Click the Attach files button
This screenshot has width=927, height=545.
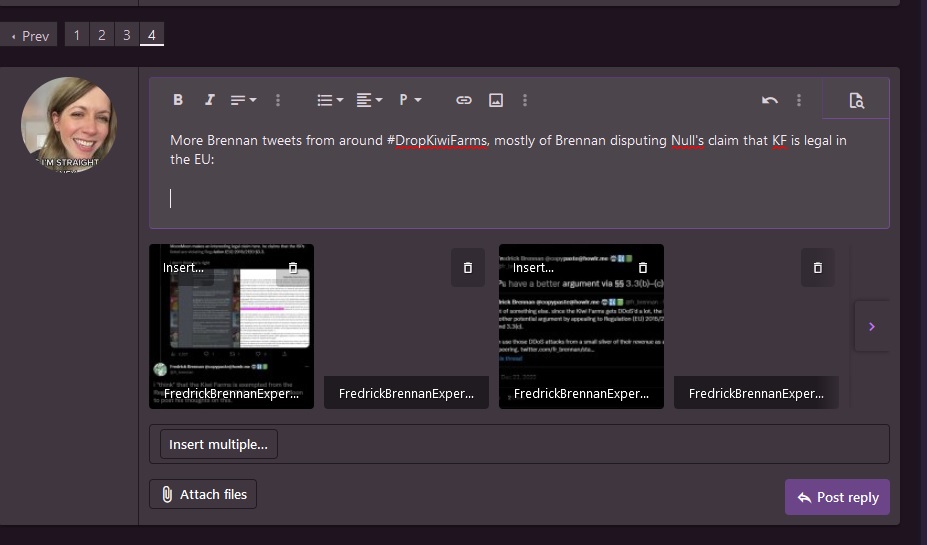tap(203, 494)
